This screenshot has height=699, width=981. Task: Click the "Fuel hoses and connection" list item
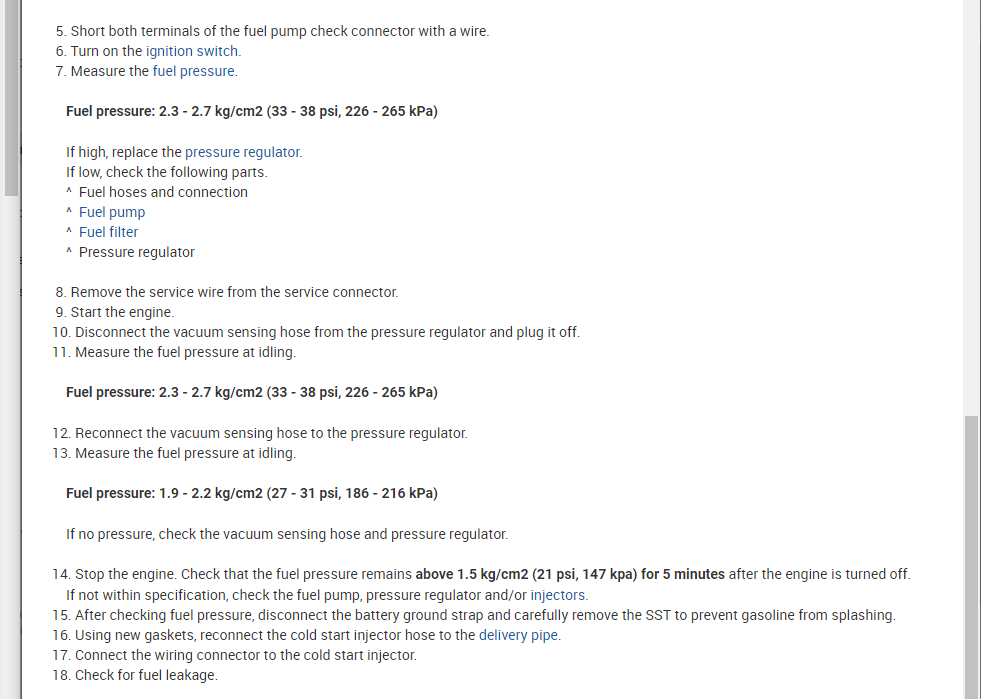tap(163, 192)
